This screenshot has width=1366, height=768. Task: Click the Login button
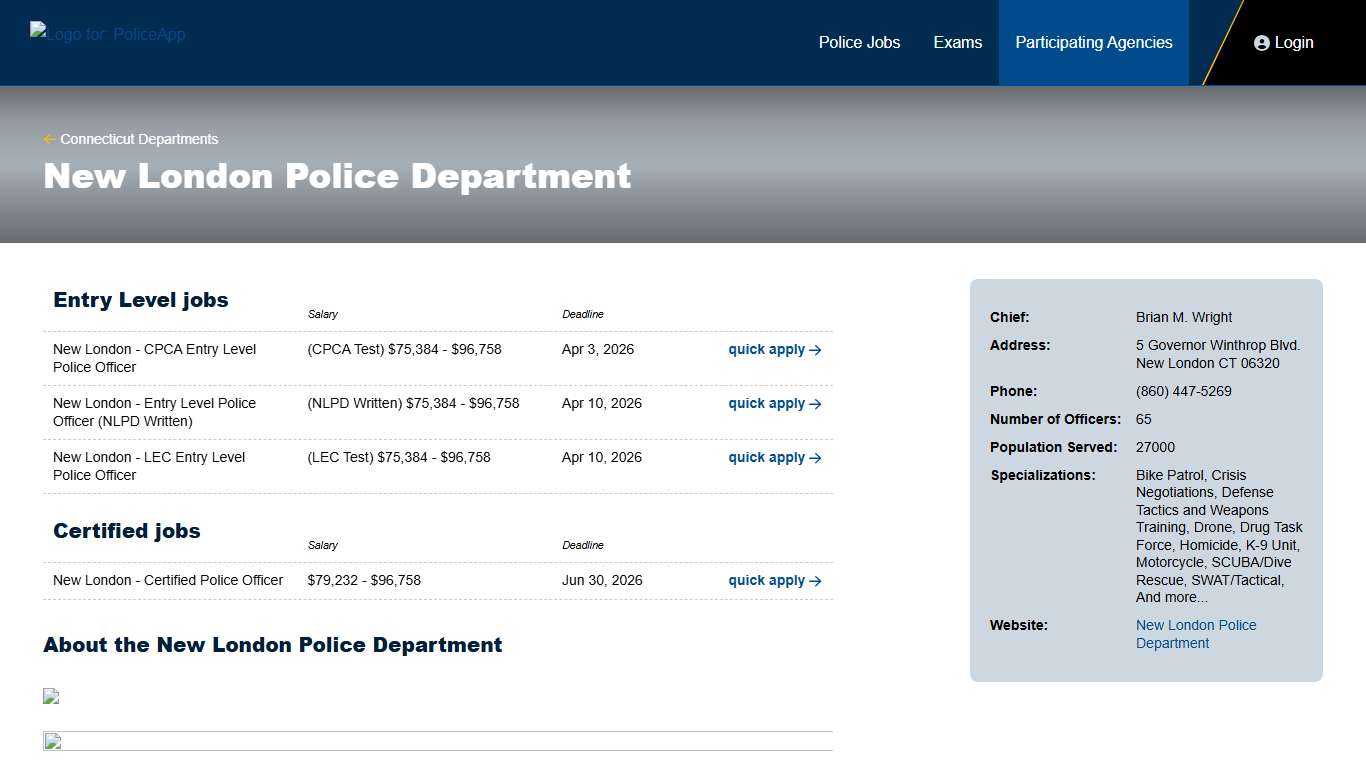[x=1283, y=42]
